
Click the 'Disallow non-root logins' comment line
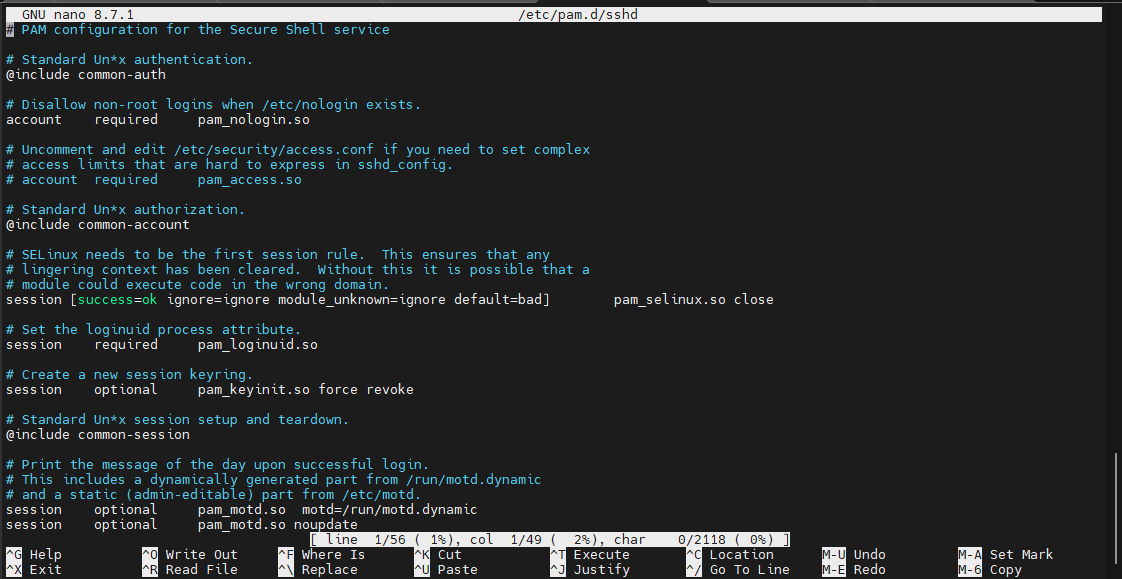pos(214,104)
